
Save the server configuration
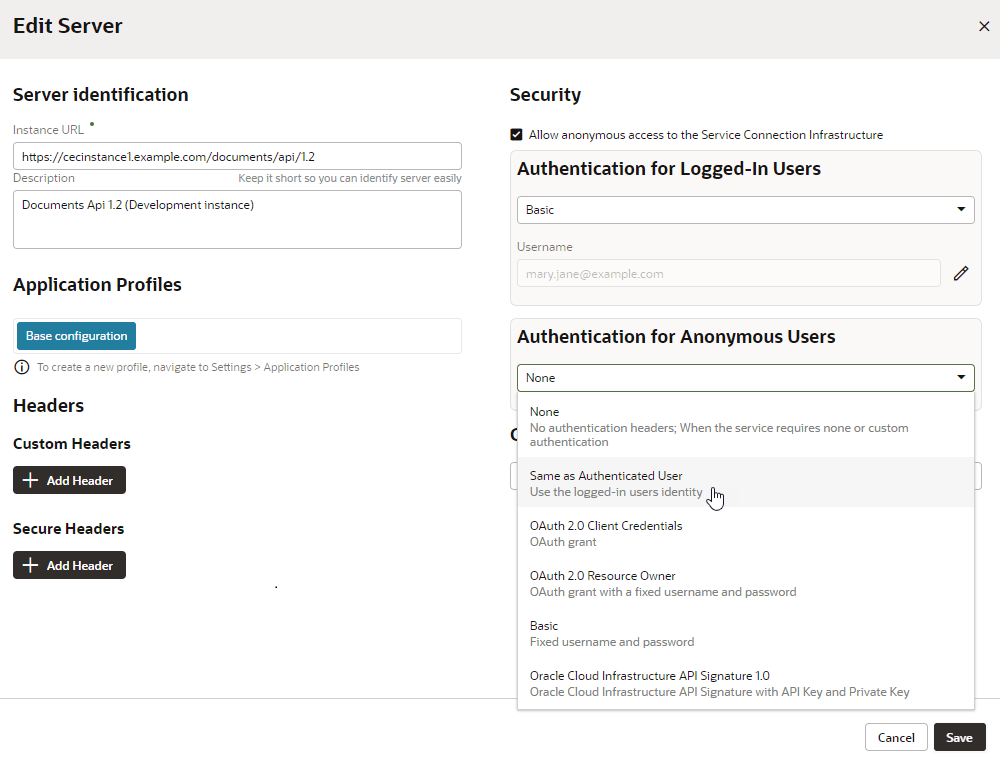click(x=959, y=737)
